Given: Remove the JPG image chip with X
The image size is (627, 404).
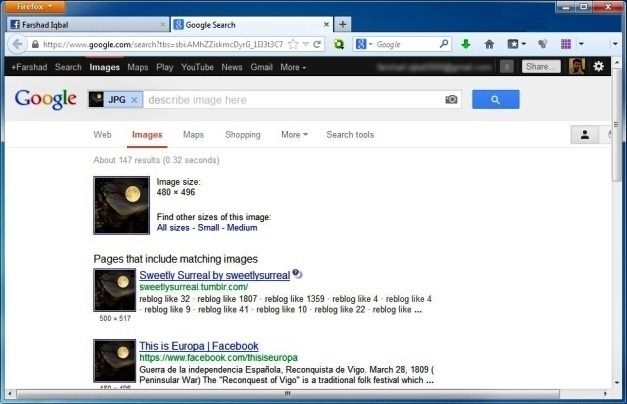Looking at the screenshot, I should (134, 100).
